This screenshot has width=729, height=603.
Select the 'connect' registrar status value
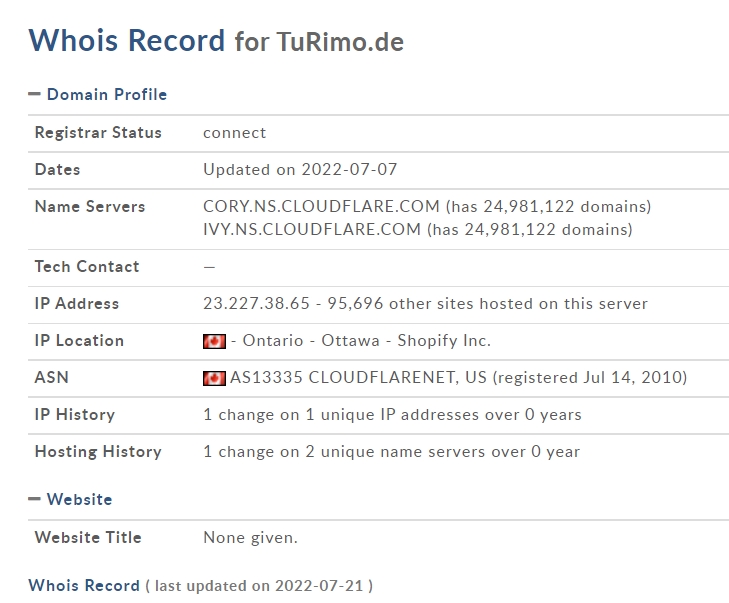(235, 133)
